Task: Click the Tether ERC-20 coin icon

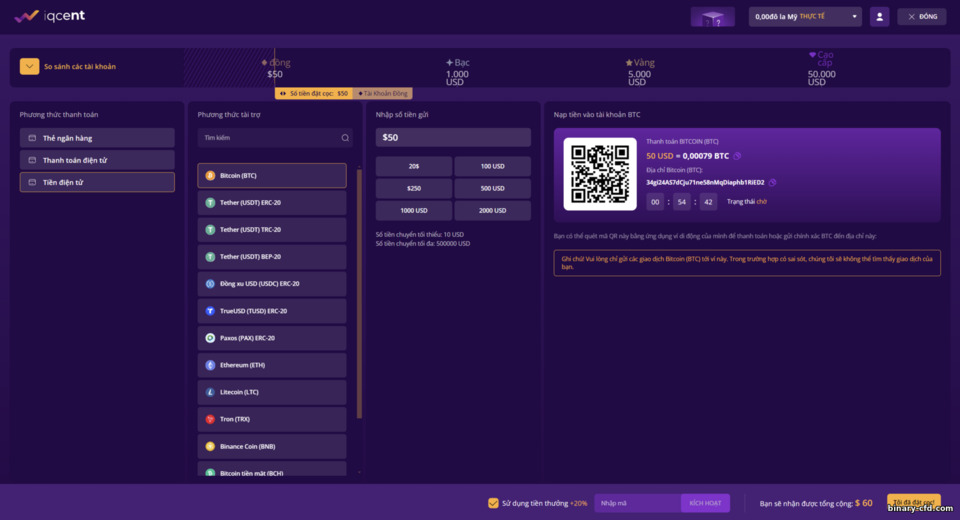Action: click(210, 203)
